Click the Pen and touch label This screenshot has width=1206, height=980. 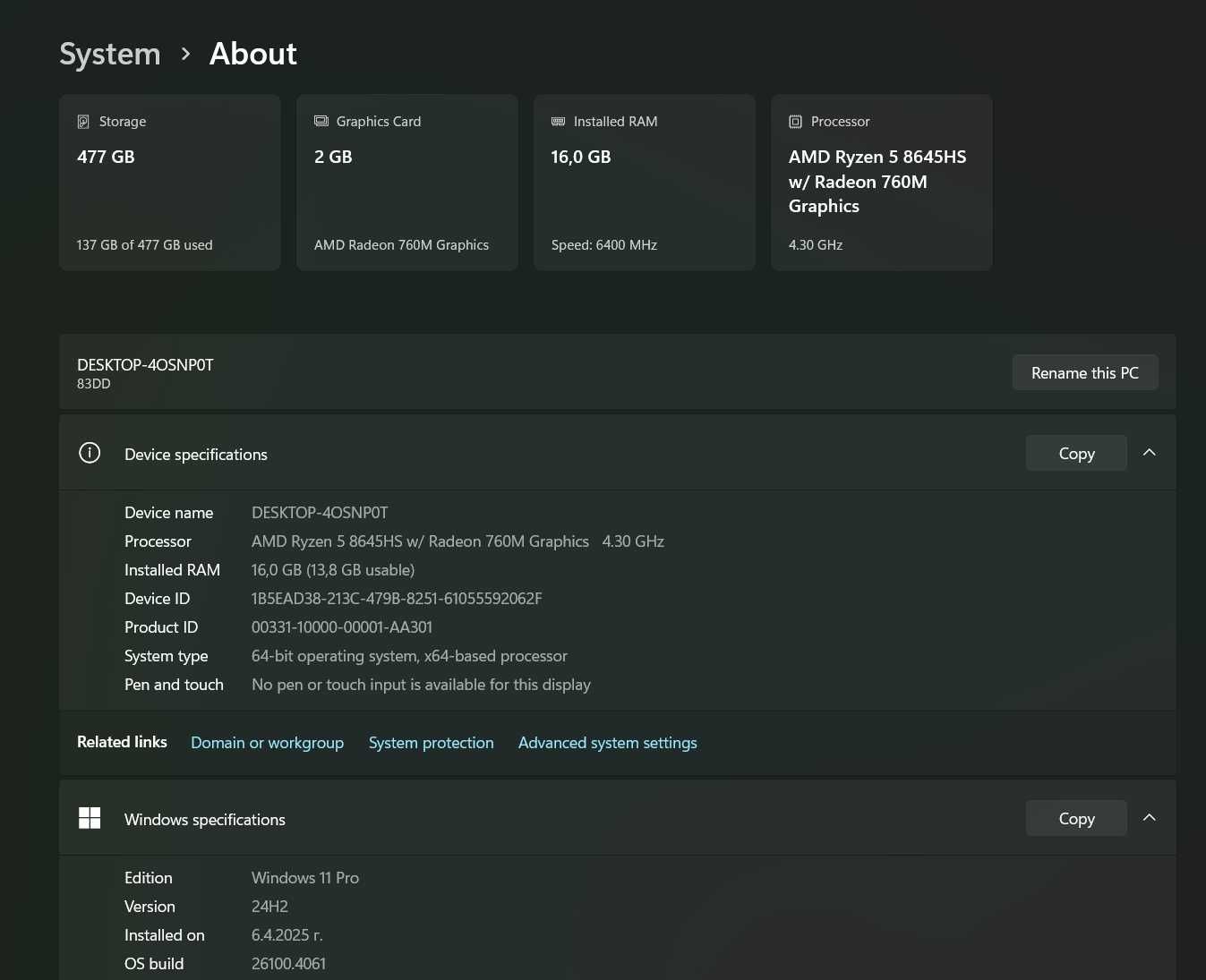tap(174, 685)
